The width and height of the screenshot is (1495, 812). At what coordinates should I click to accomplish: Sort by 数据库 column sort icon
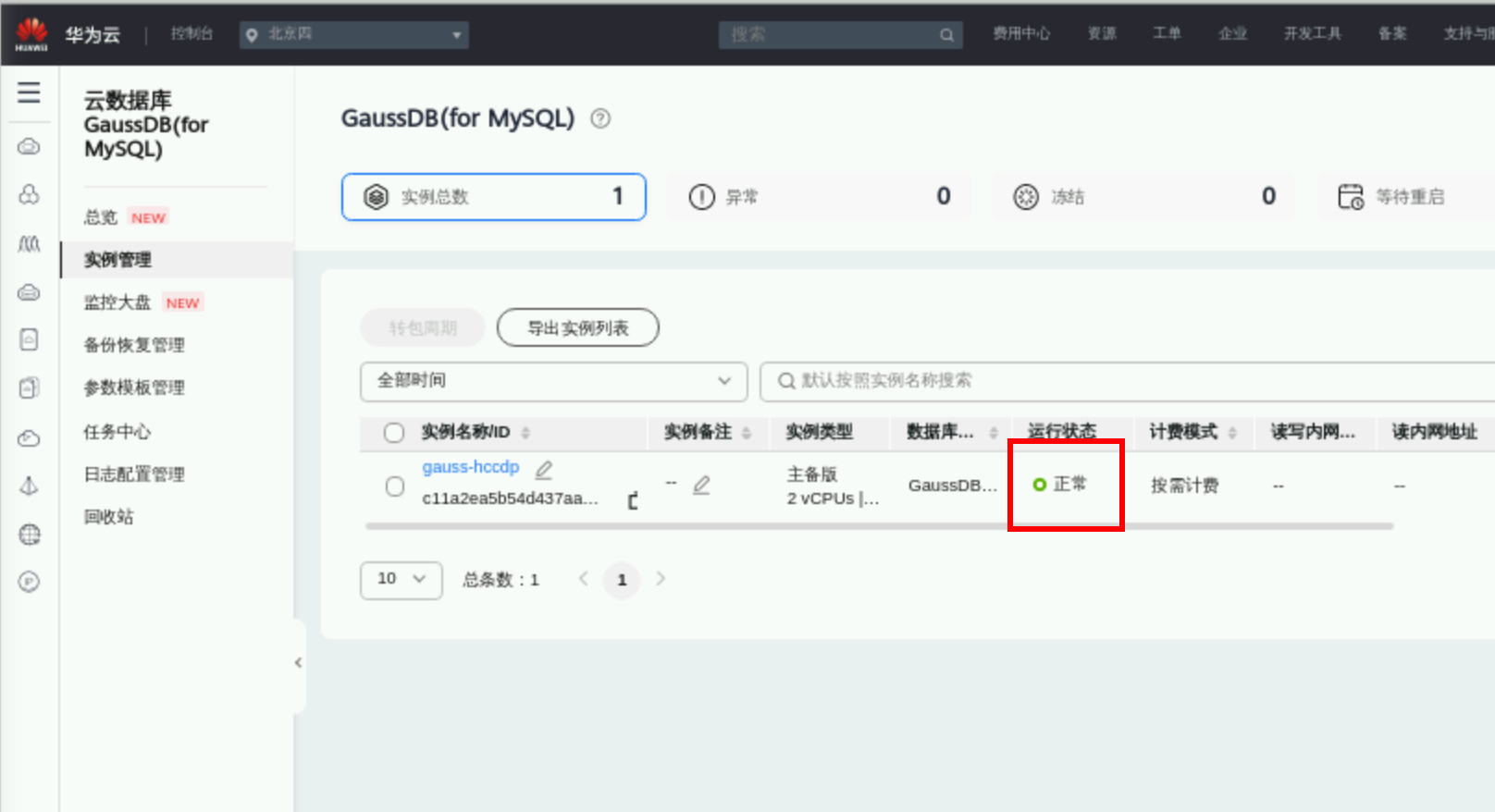[994, 432]
